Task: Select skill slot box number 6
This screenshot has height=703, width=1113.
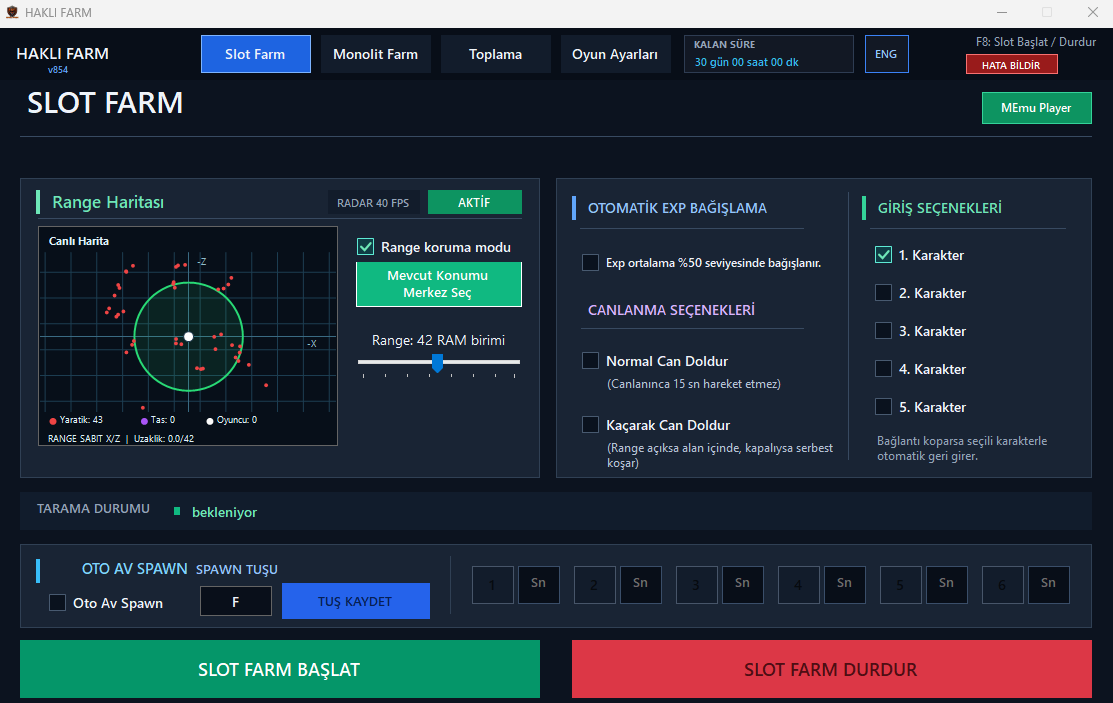Action: 1003,585
